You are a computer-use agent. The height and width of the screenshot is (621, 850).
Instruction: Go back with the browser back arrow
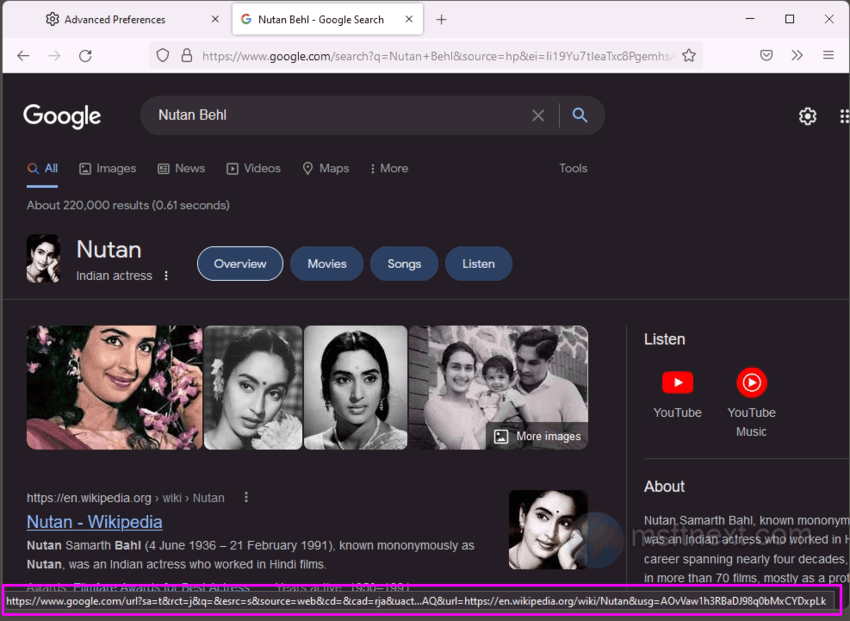(x=23, y=55)
